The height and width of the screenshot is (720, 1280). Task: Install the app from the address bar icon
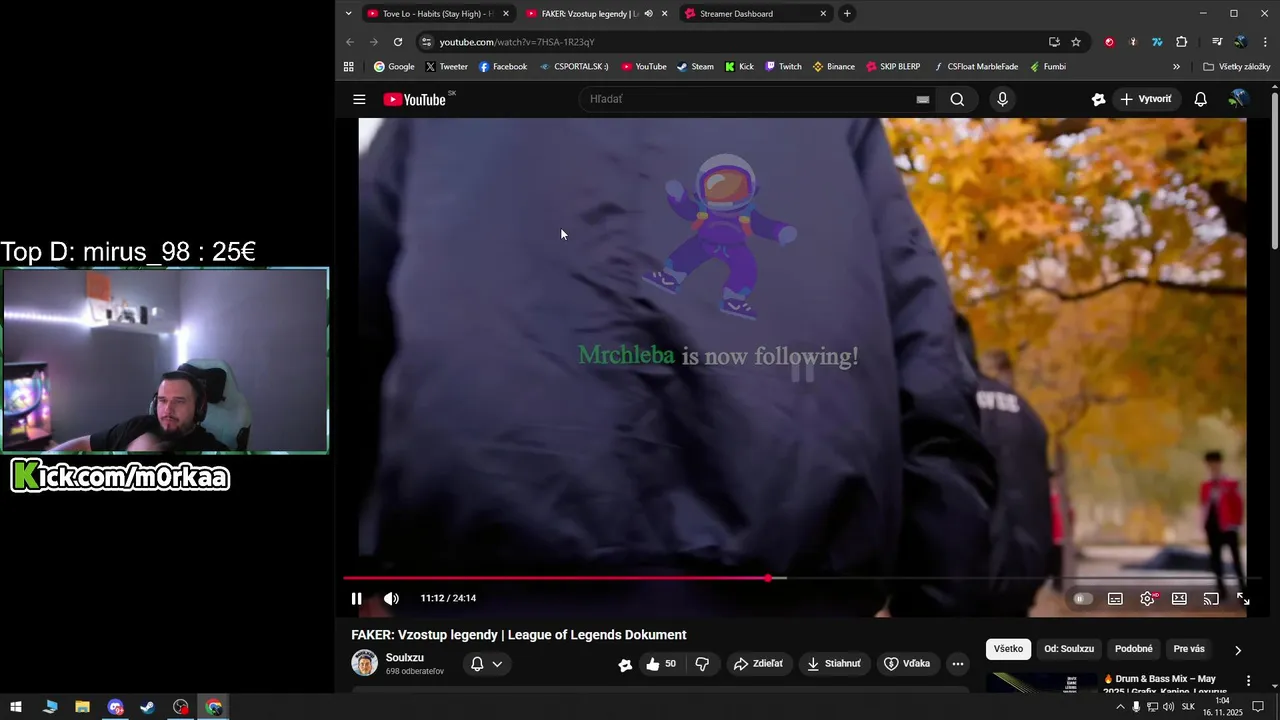click(x=1054, y=42)
